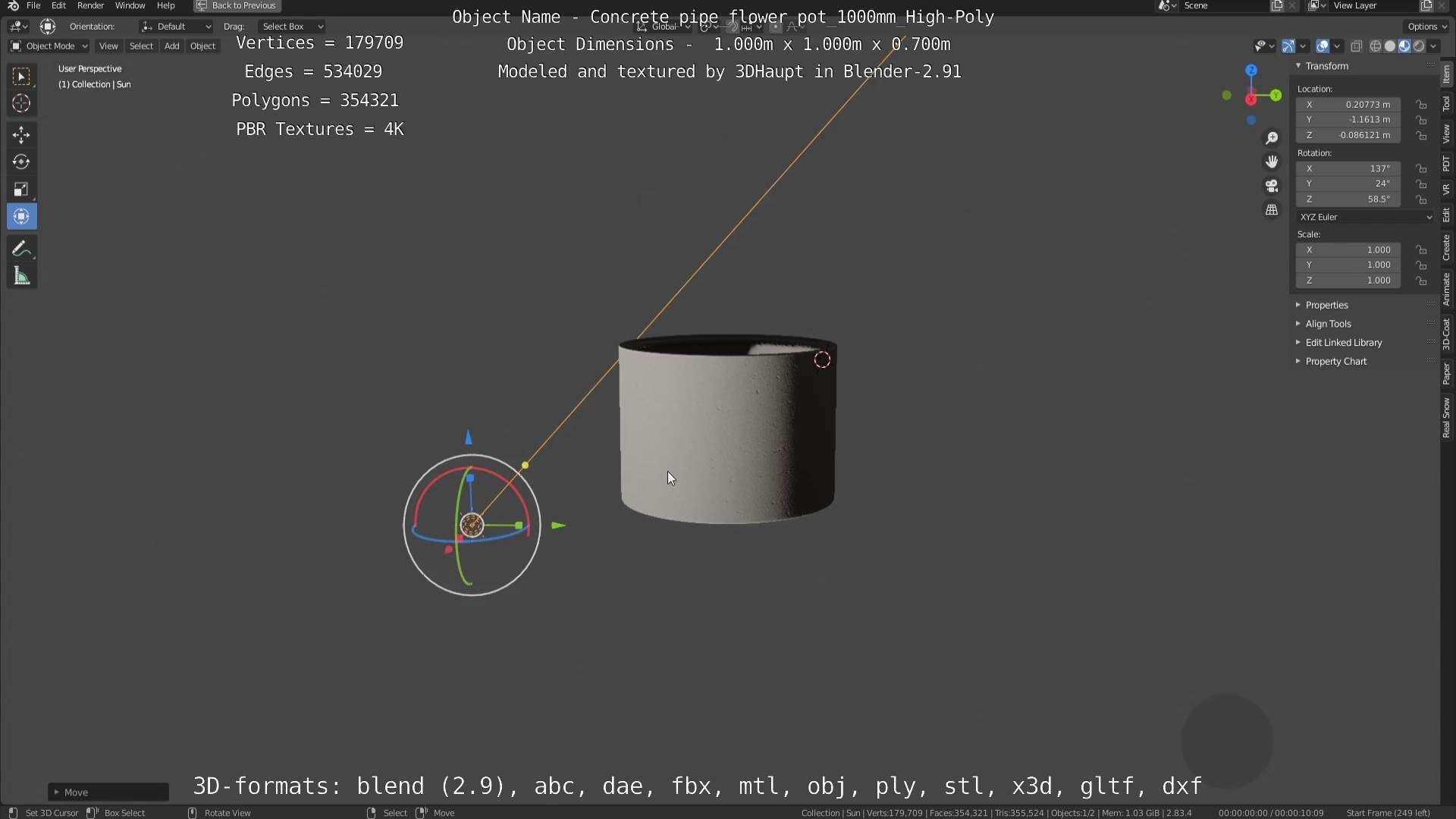Click the Scene name field
Viewport: 1456px width, 819px height.
click(1223, 6)
